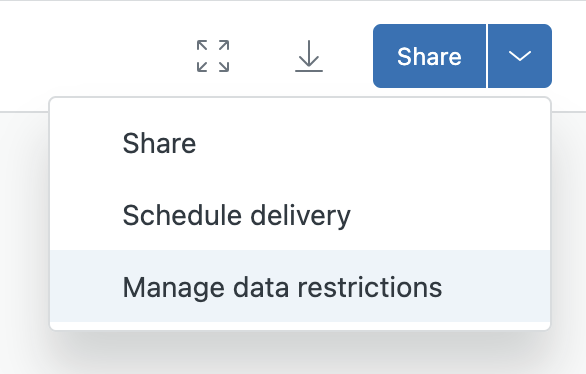Expand view with the fullscreen icon
586x374 pixels.
(x=213, y=56)
